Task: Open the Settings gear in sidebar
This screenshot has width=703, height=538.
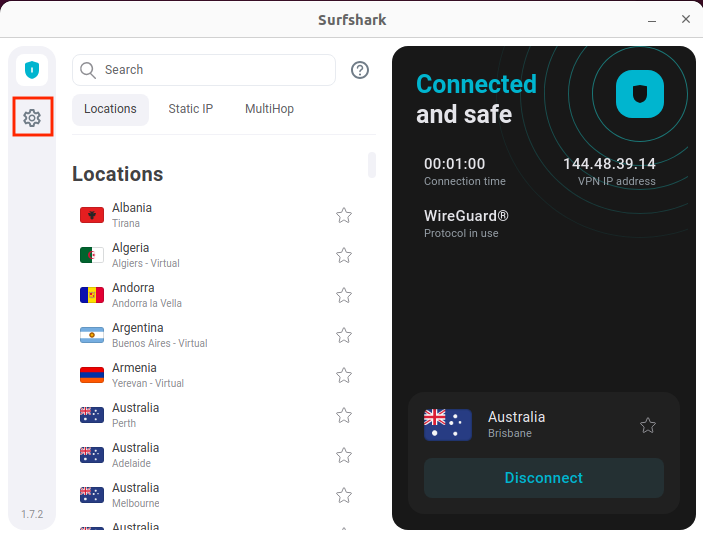Action: point(32,118)
